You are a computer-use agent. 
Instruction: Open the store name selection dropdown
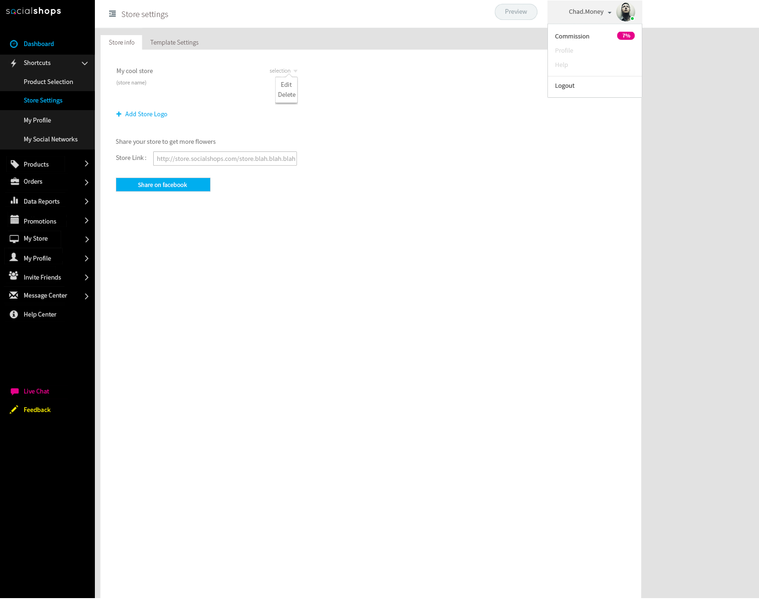click(x=283, y=71)
